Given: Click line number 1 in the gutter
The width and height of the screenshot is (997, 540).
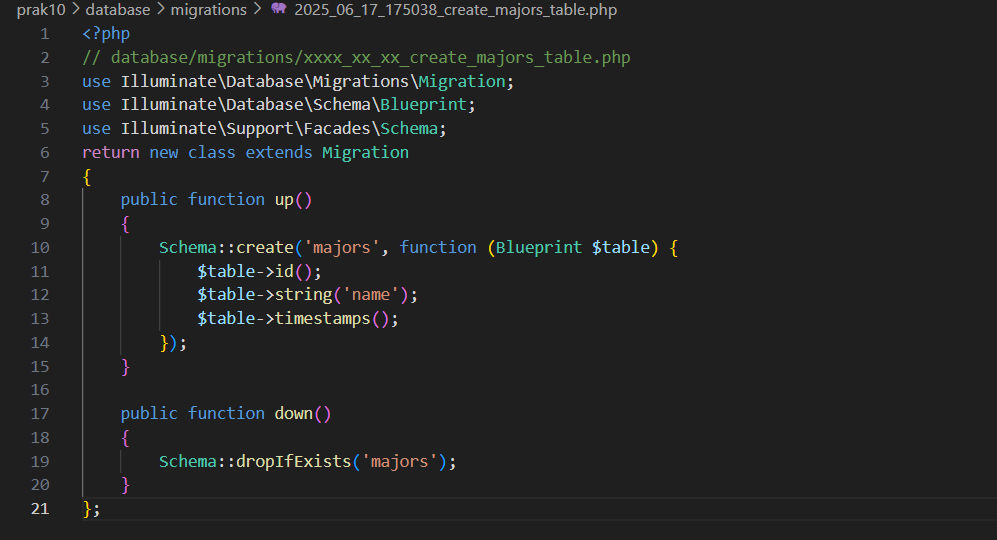Looking at the screenshot, I should (44, 33).
